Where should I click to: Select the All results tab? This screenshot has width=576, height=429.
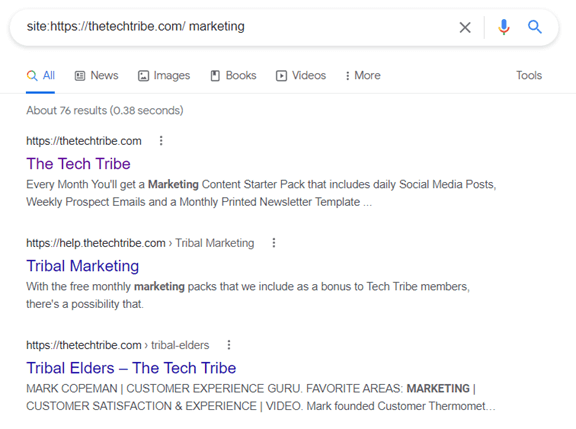tap(40, 76)
